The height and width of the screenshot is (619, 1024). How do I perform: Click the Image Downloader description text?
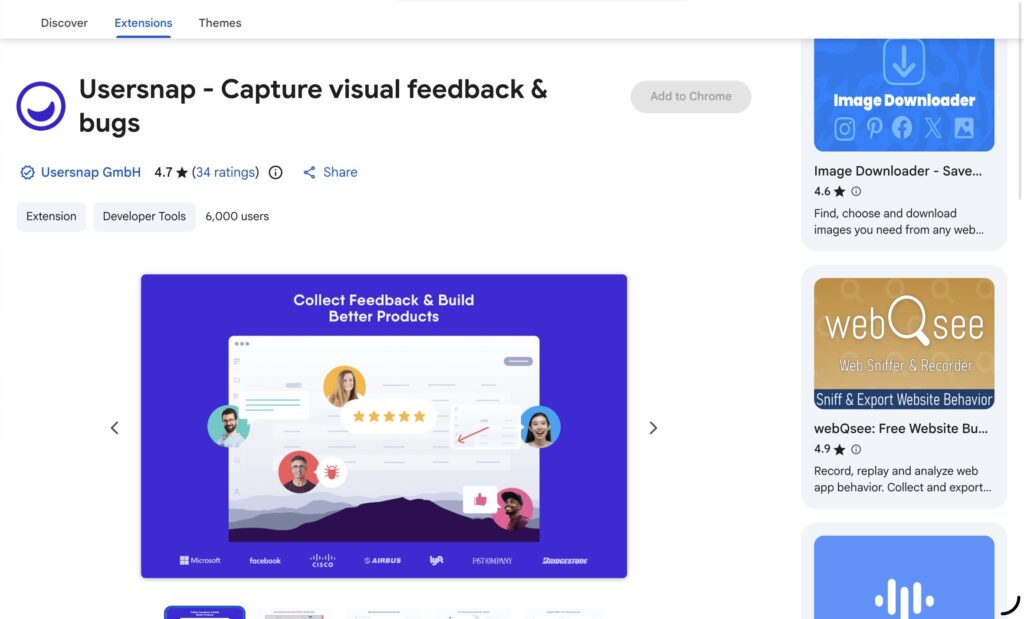pos(899,221)
